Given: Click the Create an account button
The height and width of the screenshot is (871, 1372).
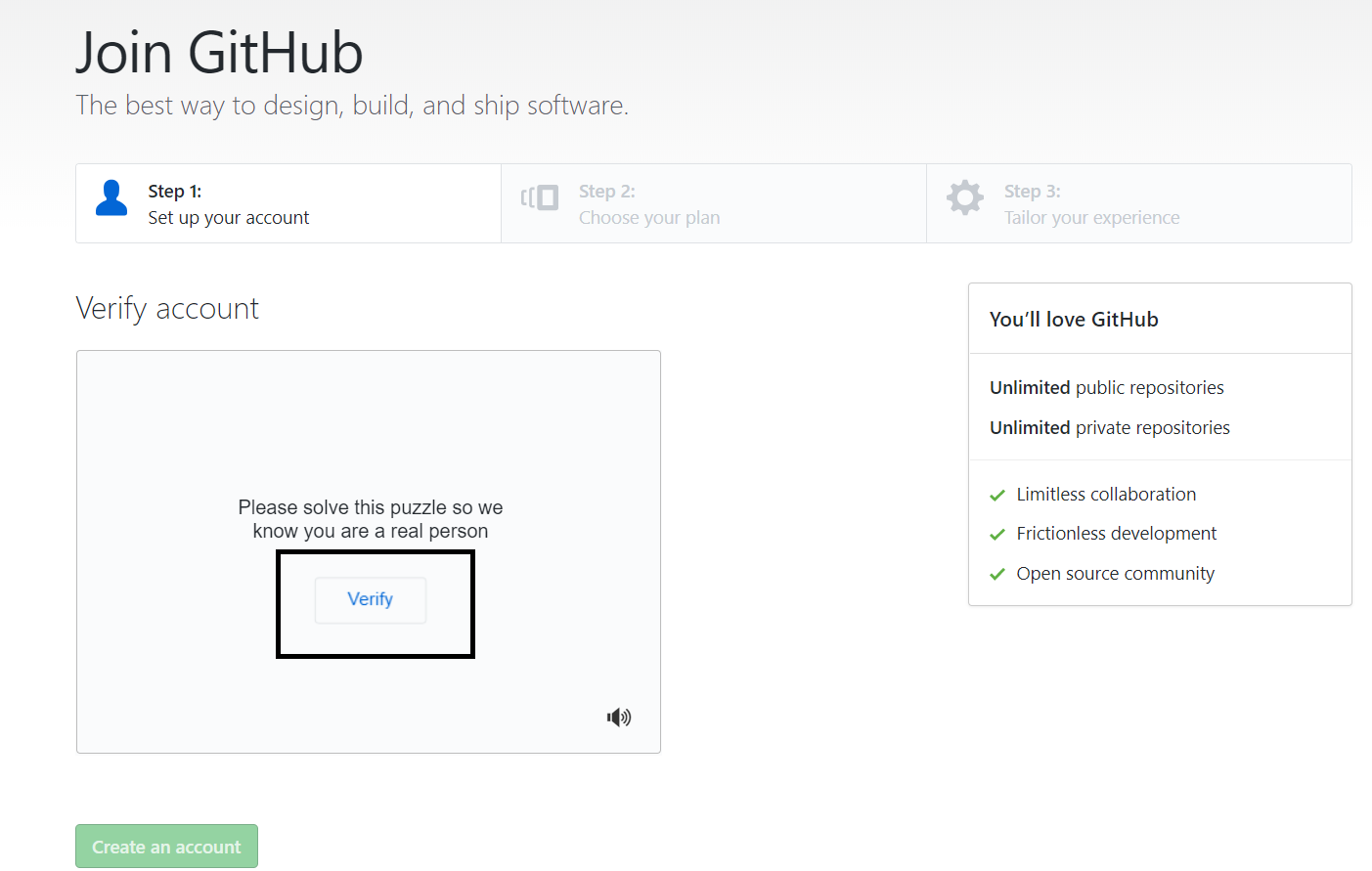Looking at the screenshot, I should (166, 847).
